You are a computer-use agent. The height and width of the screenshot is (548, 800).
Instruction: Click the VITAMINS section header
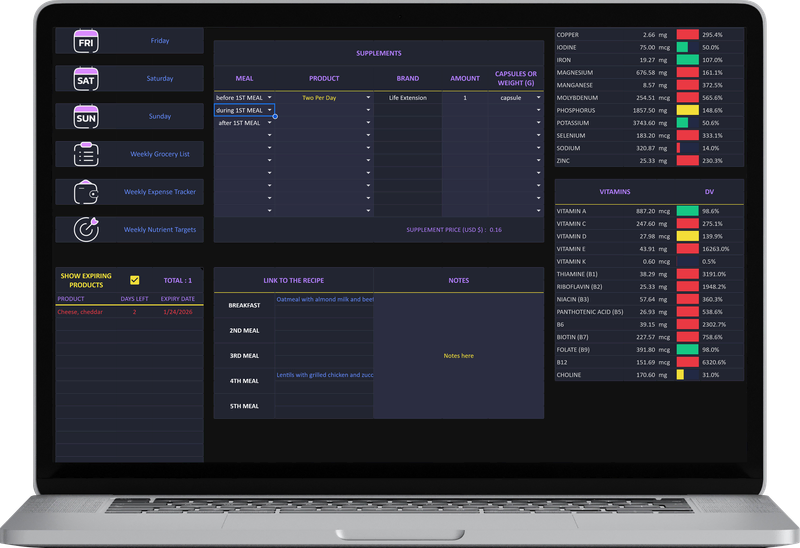coord(615,192)
